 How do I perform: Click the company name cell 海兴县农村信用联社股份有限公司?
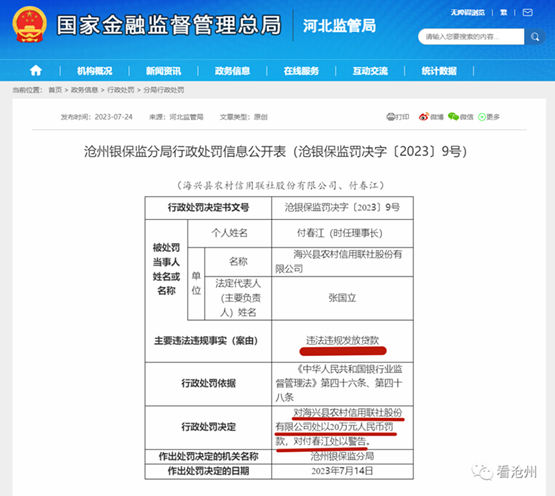(342, 262)
